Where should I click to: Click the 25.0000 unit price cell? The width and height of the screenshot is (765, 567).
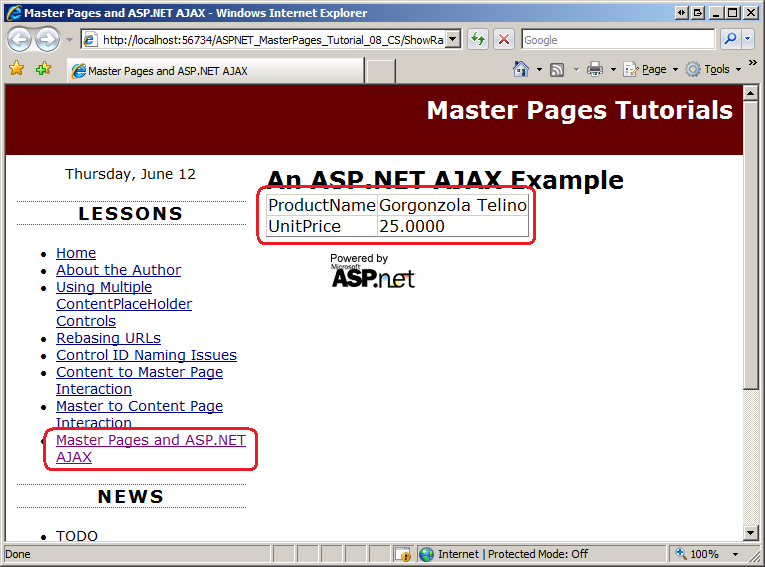(453, 226)
